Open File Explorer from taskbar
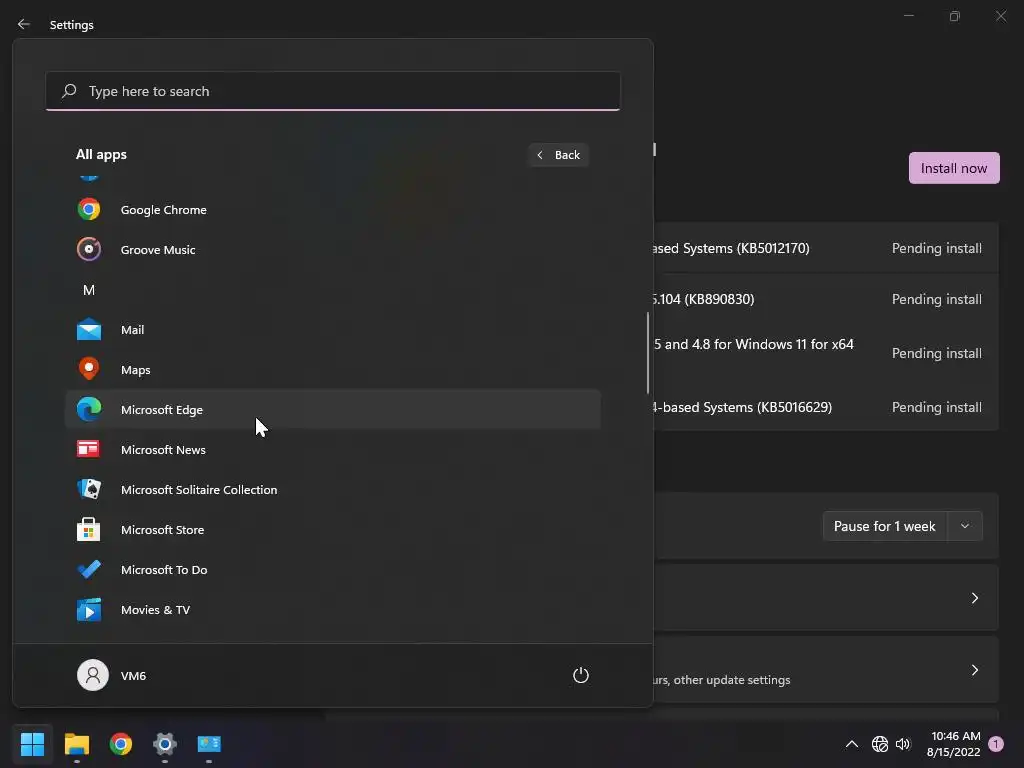This screenshot has width=1024, height=768. pos(76,744)
